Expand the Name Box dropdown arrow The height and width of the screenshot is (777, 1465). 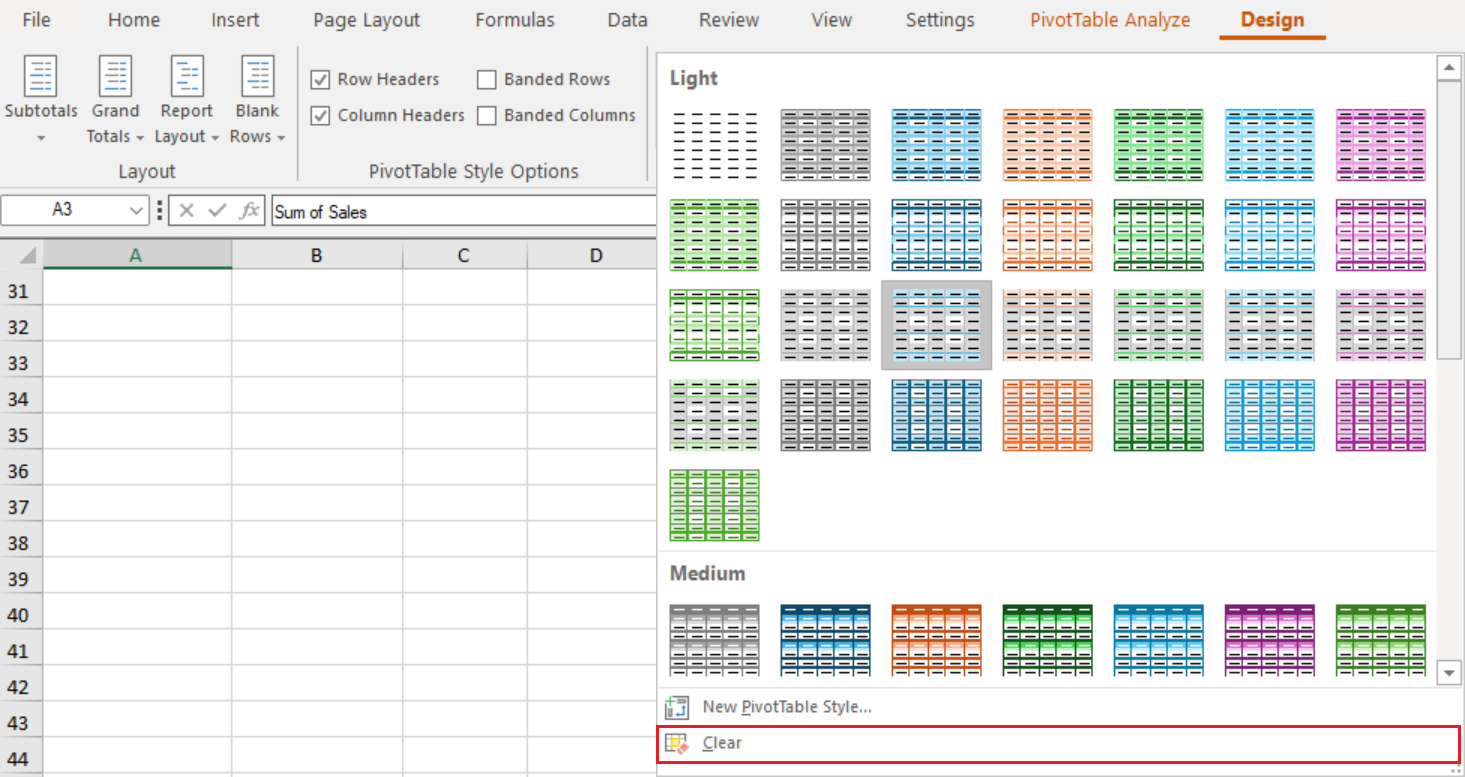pos(137,211)
